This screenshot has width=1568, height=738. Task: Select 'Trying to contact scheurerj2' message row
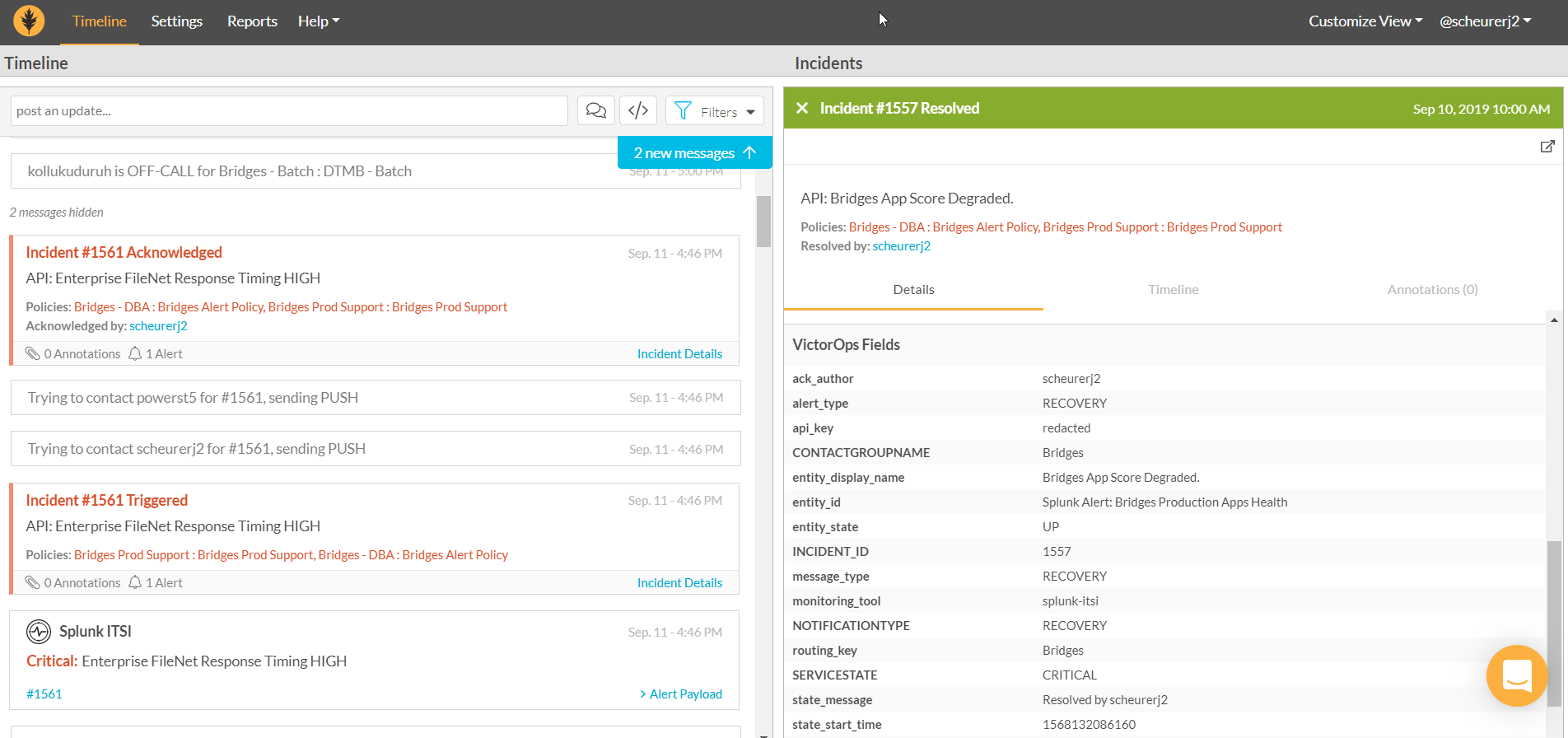376,449
